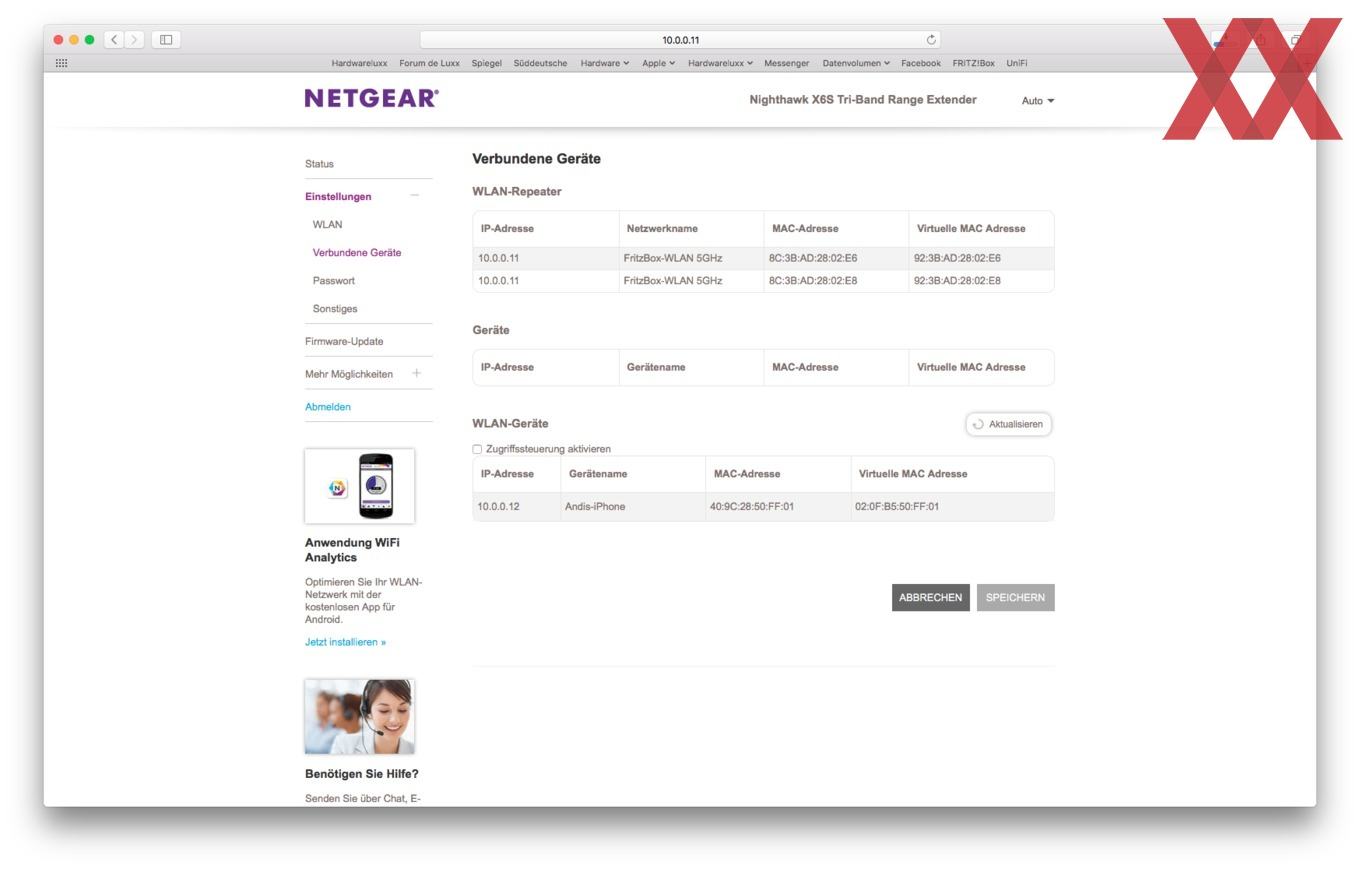1360x869 pixels.
Task: Toggle the Safari sidebar button
Action: tap(166, 40)
